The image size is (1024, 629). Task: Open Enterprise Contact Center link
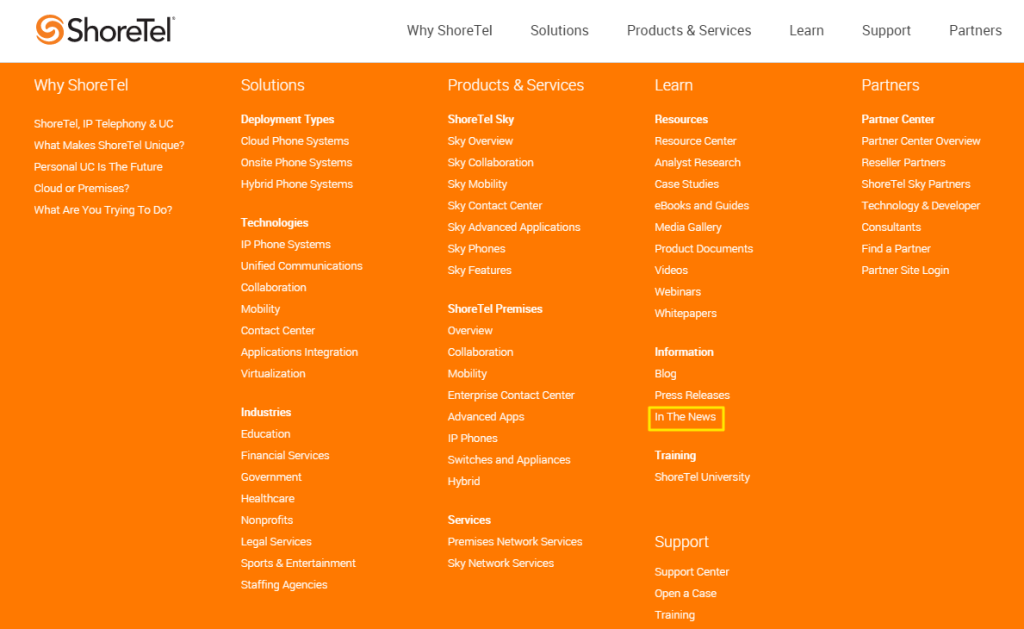(511, 395)
